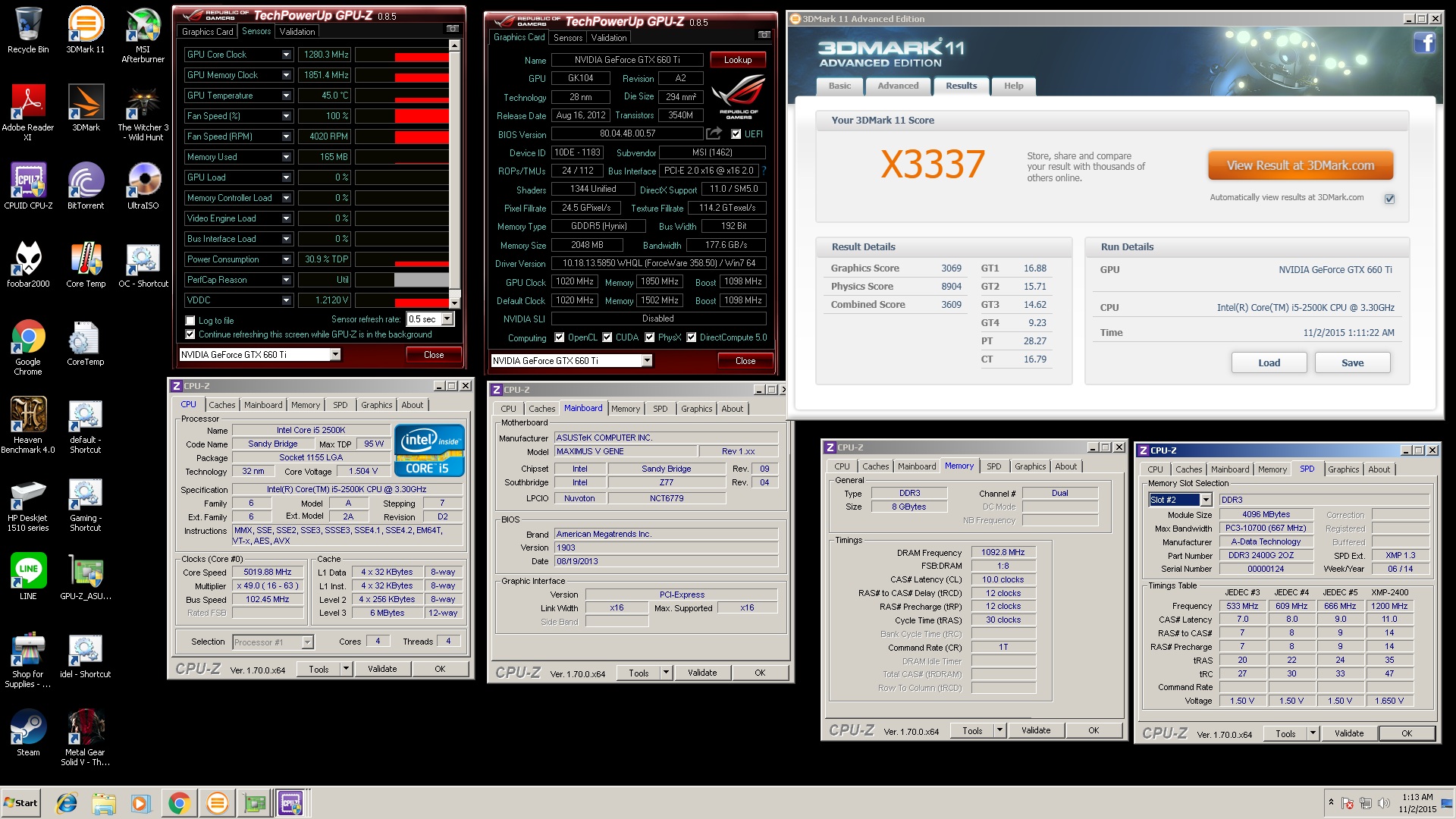Click the GPU-Z Graphics Card camera icon
1456x819 pixels.
click(x=764, y=35)
